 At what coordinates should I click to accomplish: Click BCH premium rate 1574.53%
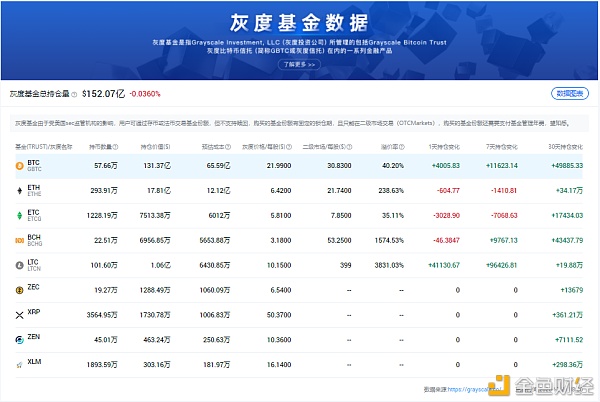[x=389, y=240]
